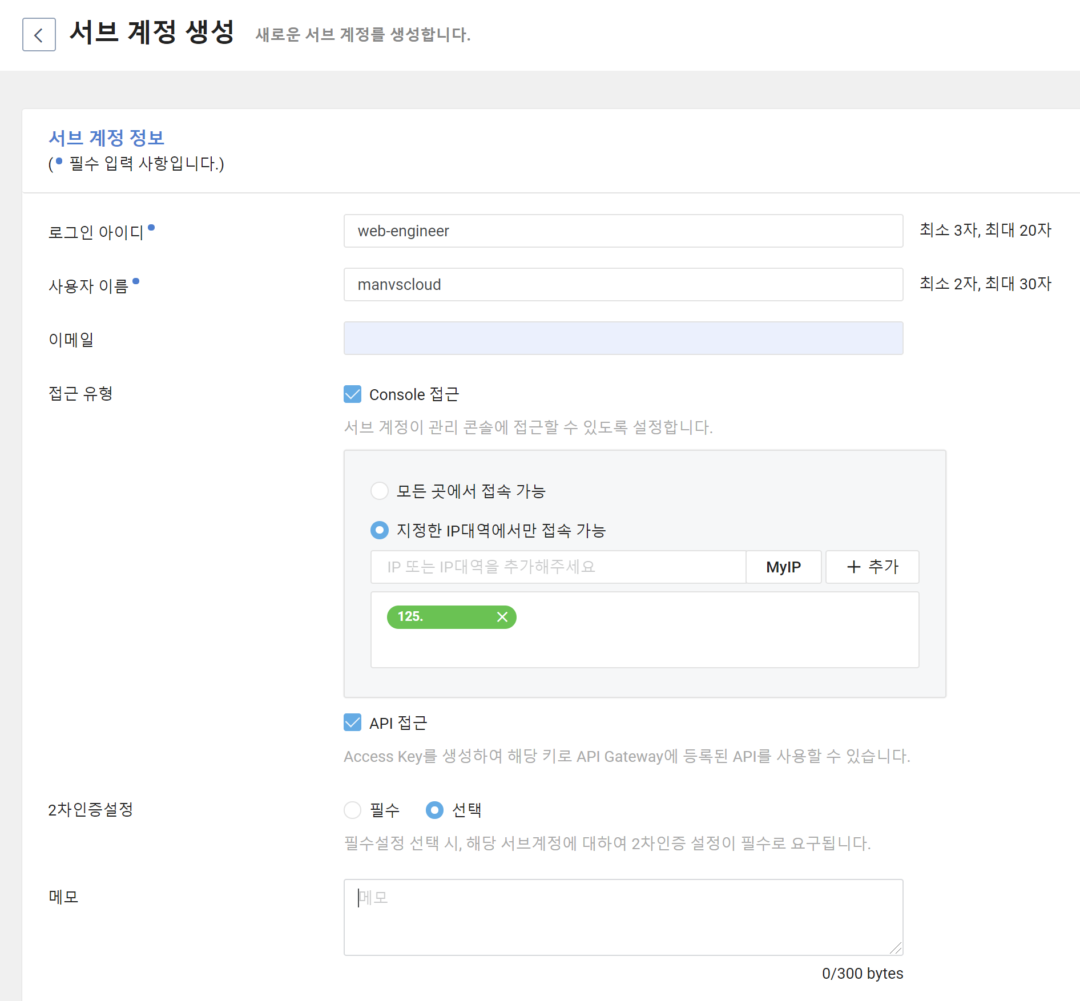Screen dimensions: 1080x1001
Task: Remove the 125. IP tag via its X icon
Action: [x=502, y=617]
